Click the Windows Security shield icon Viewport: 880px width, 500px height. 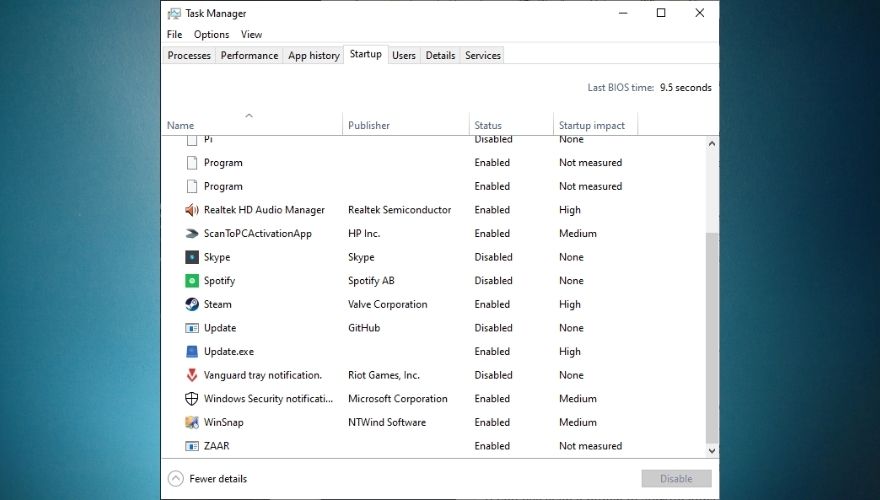[x=191, y=398]
